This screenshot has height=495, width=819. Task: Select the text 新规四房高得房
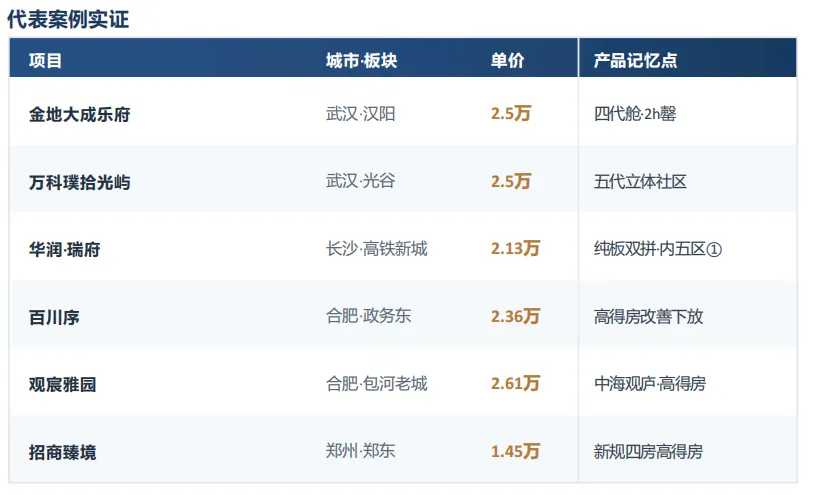click(648, 451)
